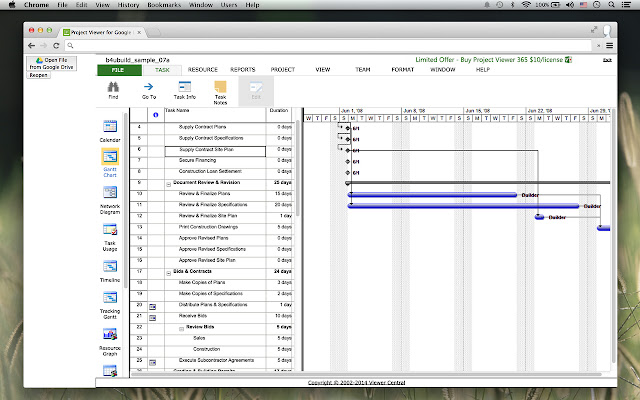
Task: Open the TEAM ribbon tab
Action: click(362, 70)
